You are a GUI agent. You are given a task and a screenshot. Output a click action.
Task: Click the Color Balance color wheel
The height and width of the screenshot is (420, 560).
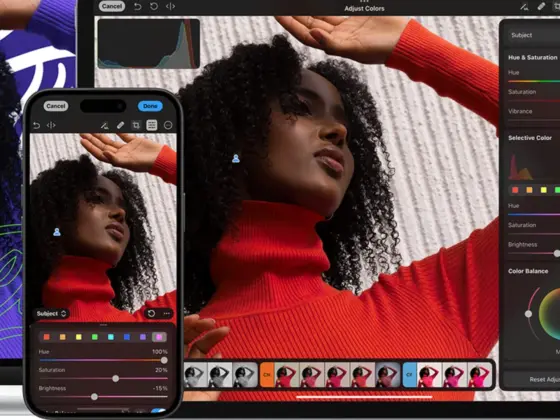pos(550,314)
